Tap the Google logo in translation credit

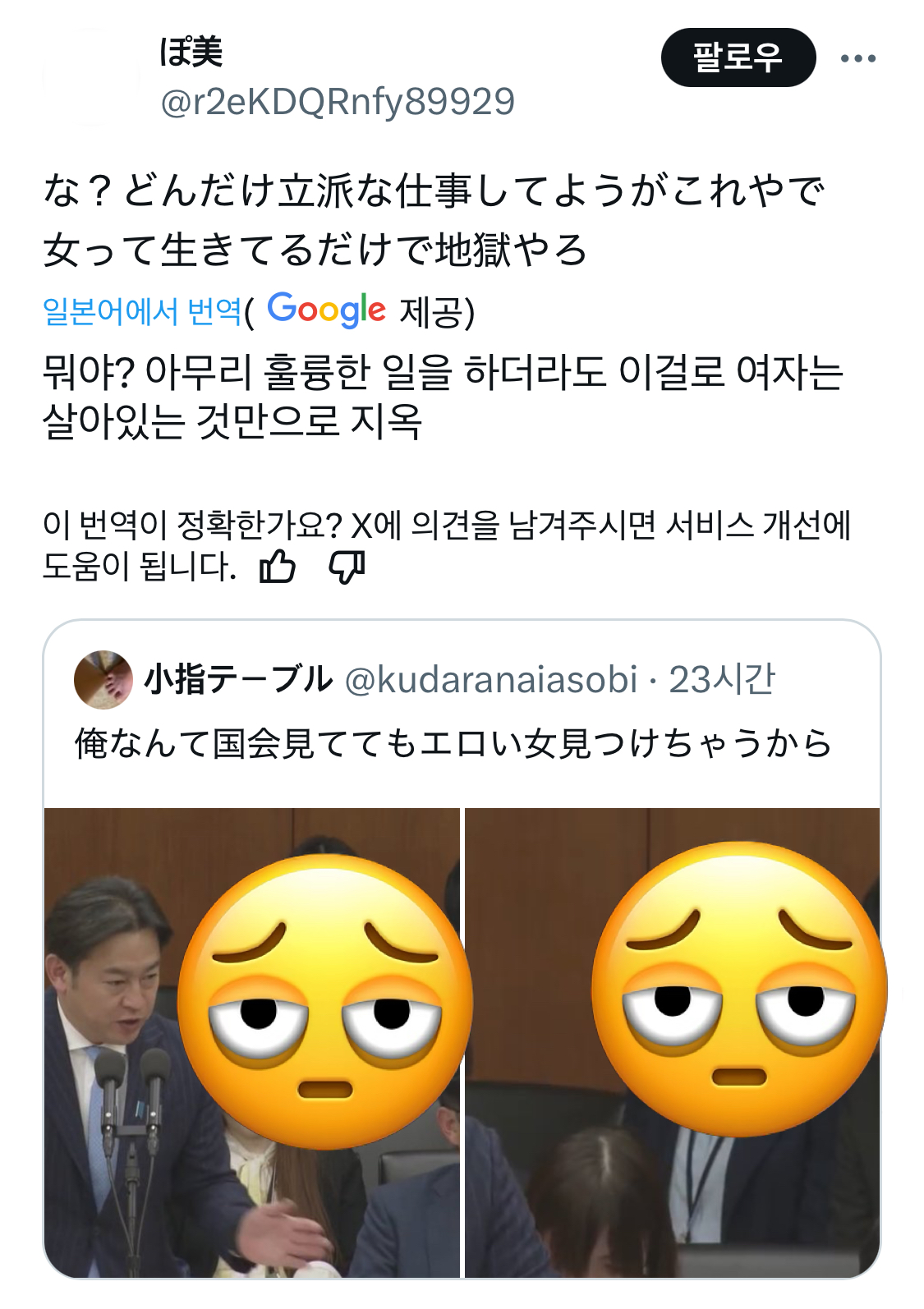pyautogui.click(x=326, y=310)
